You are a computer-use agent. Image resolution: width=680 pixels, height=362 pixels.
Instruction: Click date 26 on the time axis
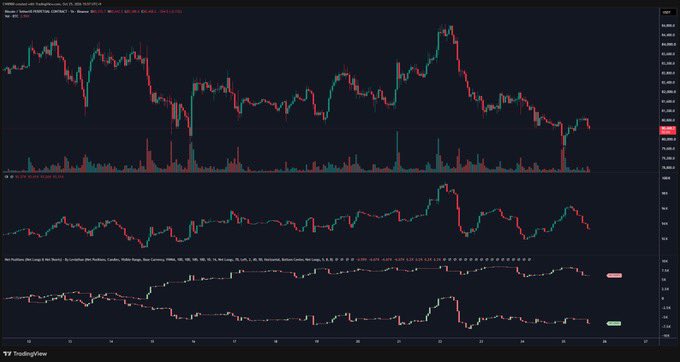click(605, 342)
